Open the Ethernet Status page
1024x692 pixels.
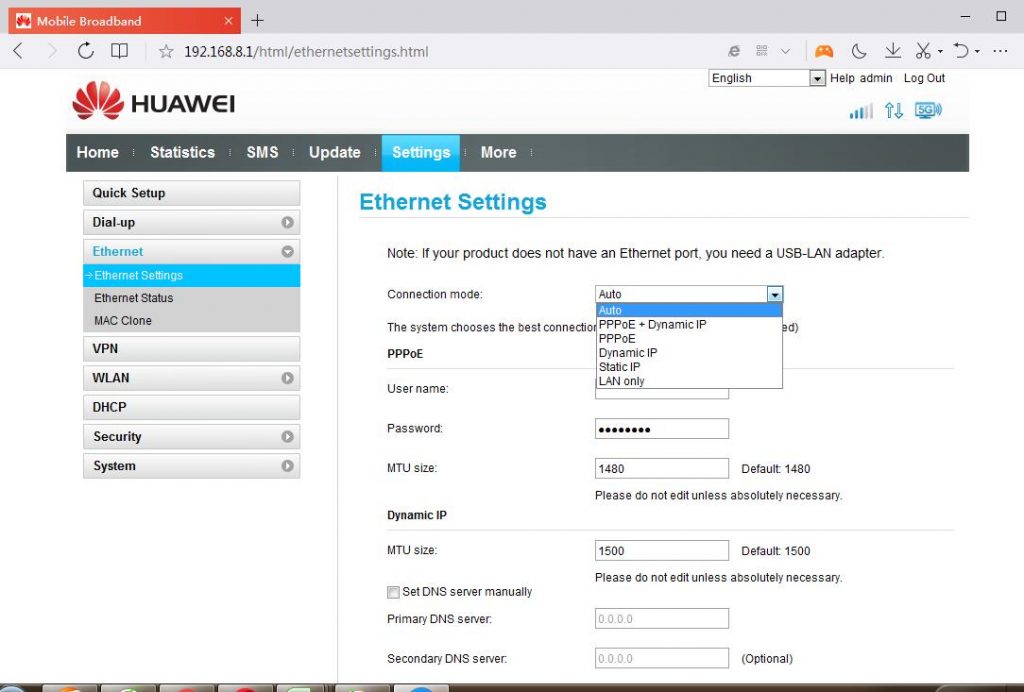pos(133,297)
